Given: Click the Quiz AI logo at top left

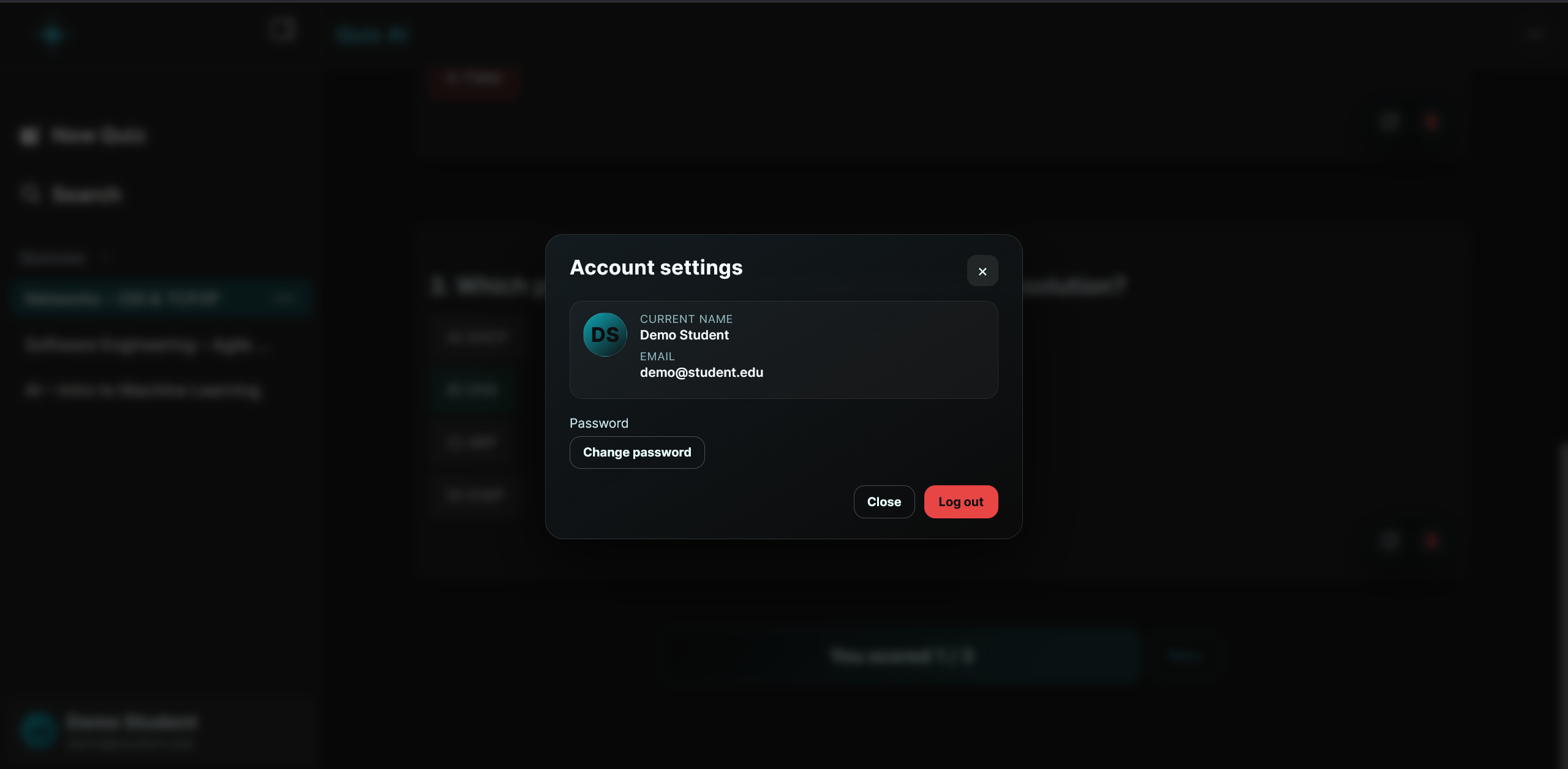Looking at the screenshot, I should click(x=52, y=34).
